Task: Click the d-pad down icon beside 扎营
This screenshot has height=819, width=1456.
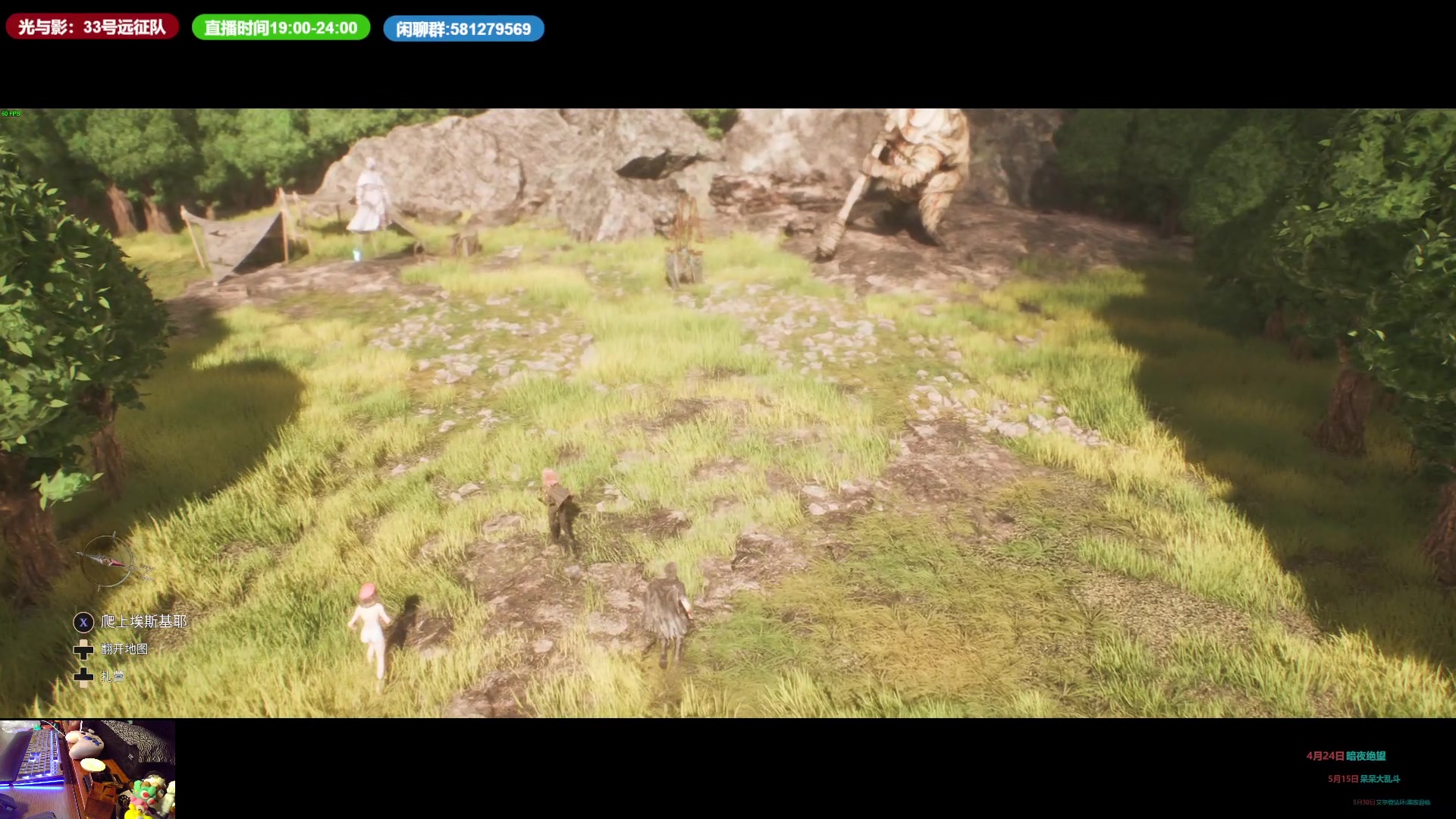Action: tap(83, 676)
